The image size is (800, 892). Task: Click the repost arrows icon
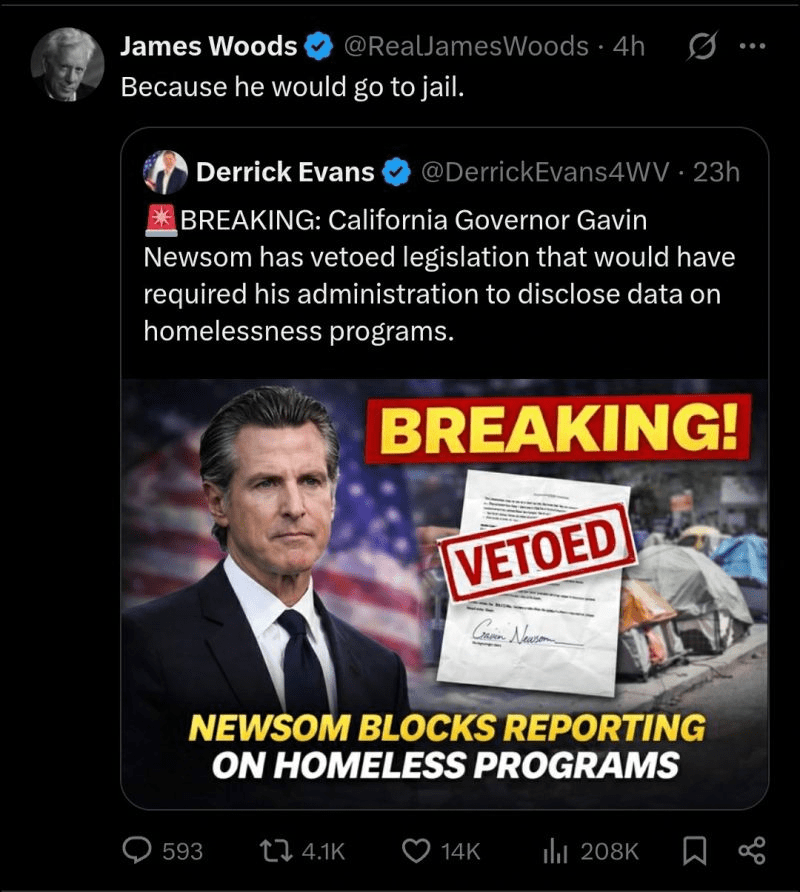click(x=272, y=850)
